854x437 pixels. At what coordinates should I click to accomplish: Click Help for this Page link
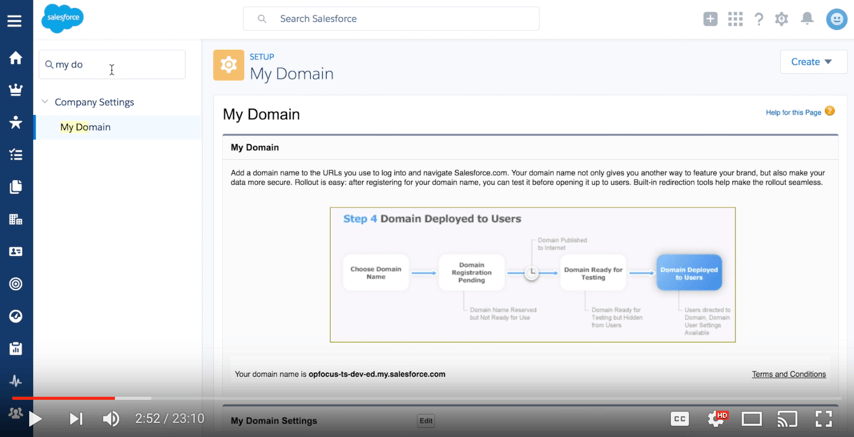(x=793, y=112)
